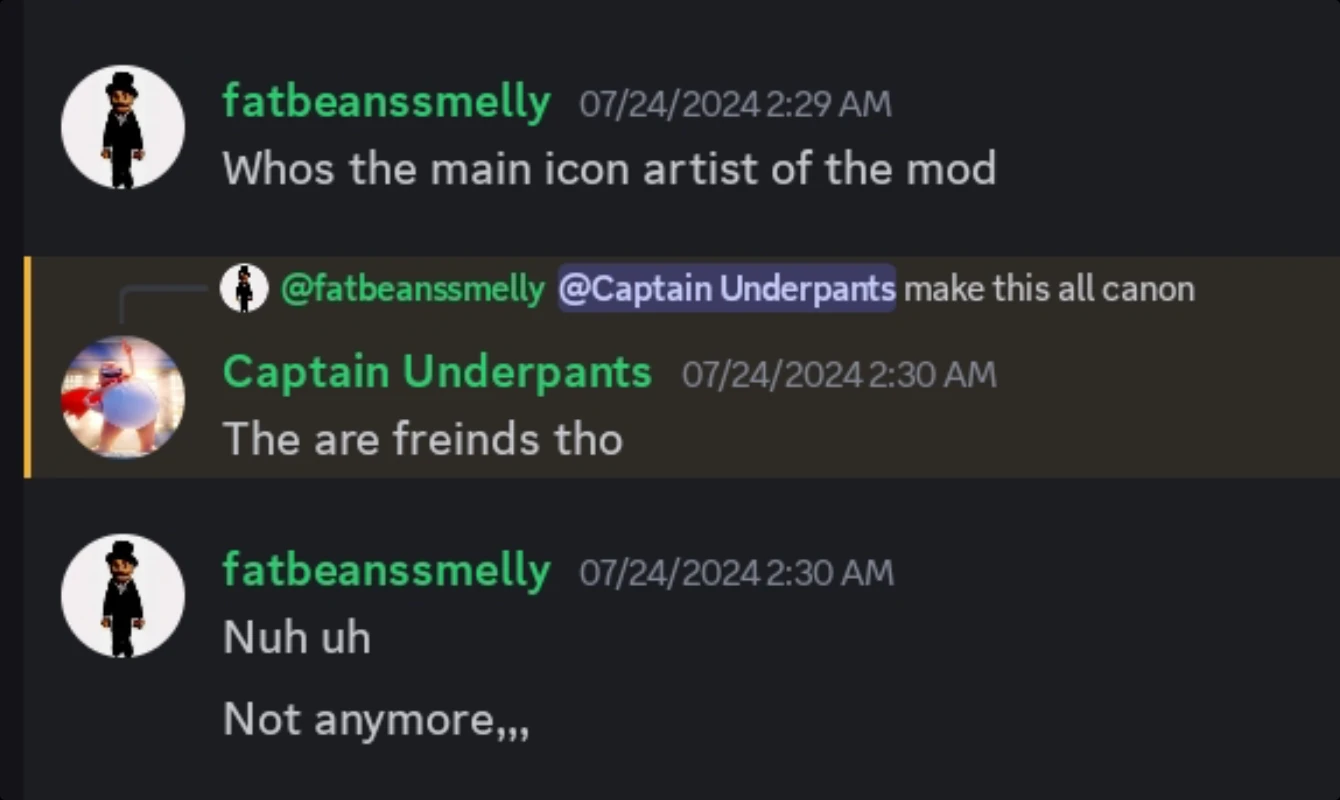Screen dimensions: 1340x800
Task: Select the fatbeanssmelly username above the icon artist question
Action: click(x=386, y=102)
